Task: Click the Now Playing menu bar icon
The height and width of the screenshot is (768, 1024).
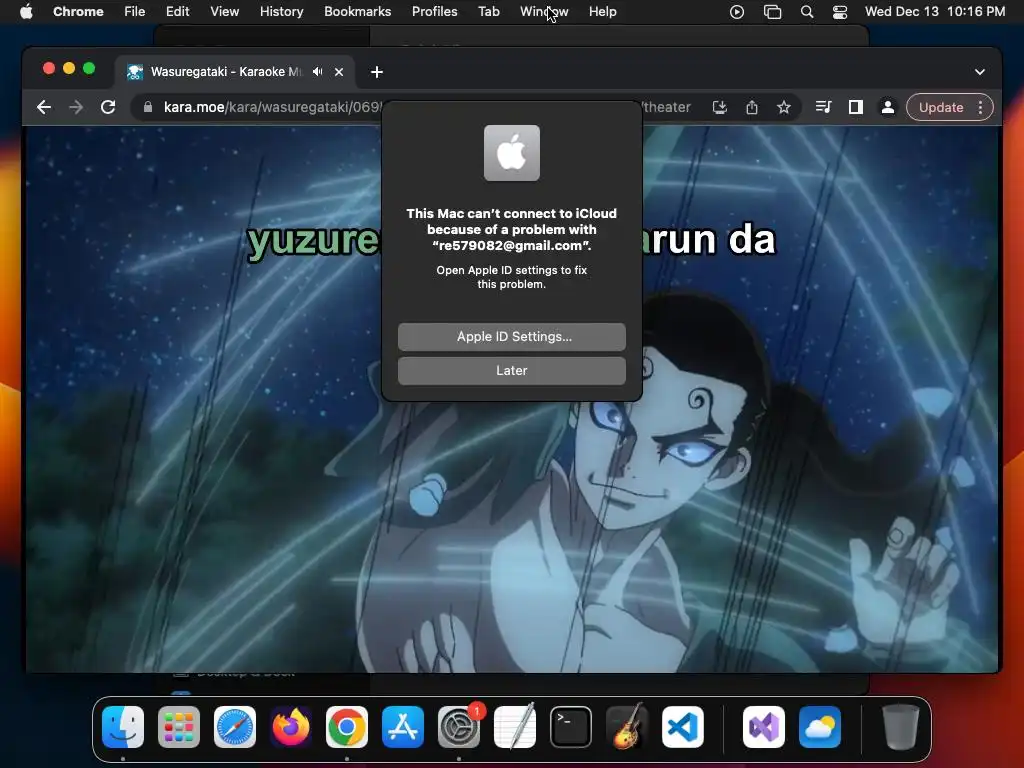Action: click(x=737, y=12)
